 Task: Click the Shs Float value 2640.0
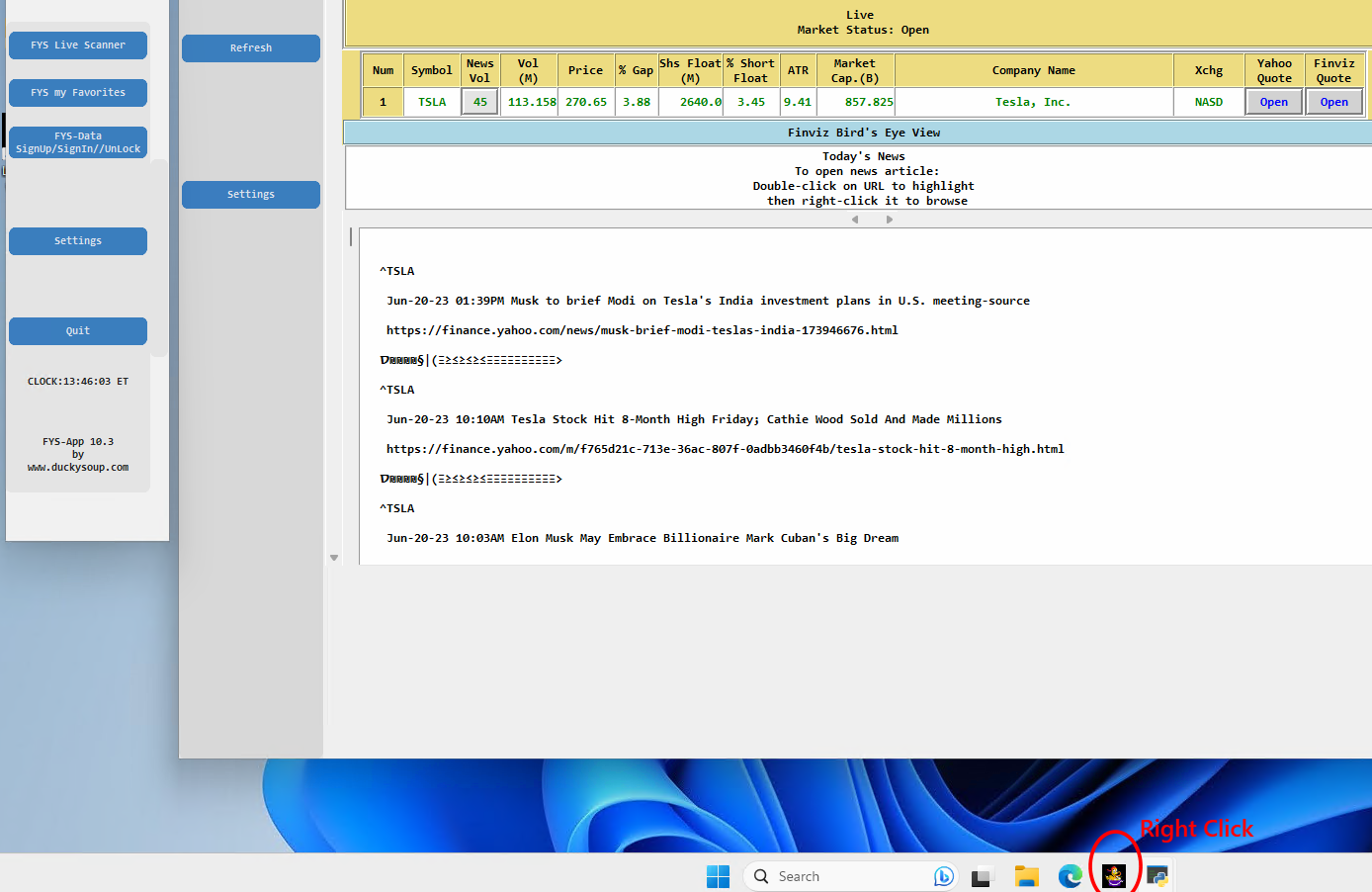[x=691, y=102]
